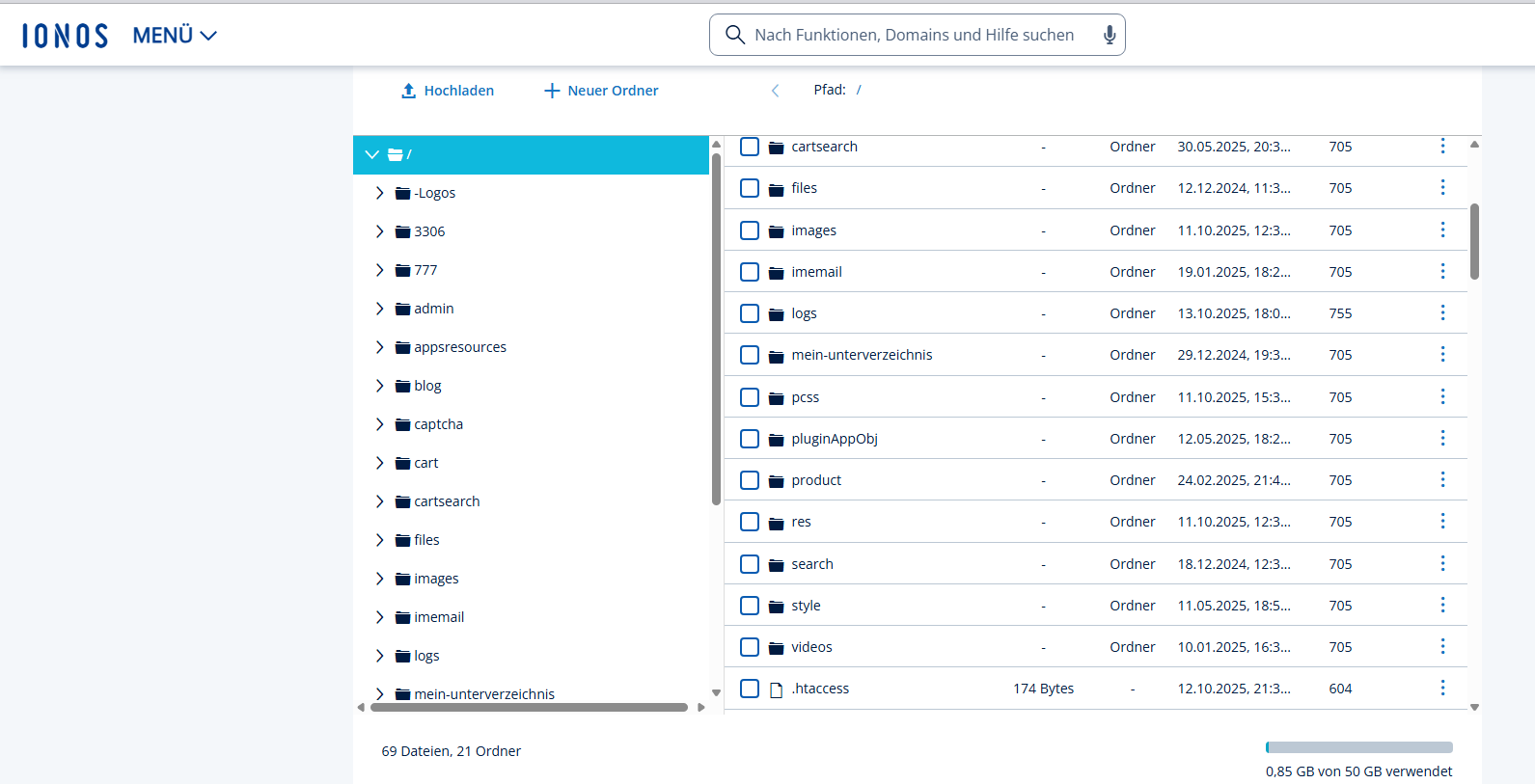The width and height of the screenshot is (1535, 784).
Task: Open the three-dot menu for pluginAppObj
Action: (x=1442, y=438)
